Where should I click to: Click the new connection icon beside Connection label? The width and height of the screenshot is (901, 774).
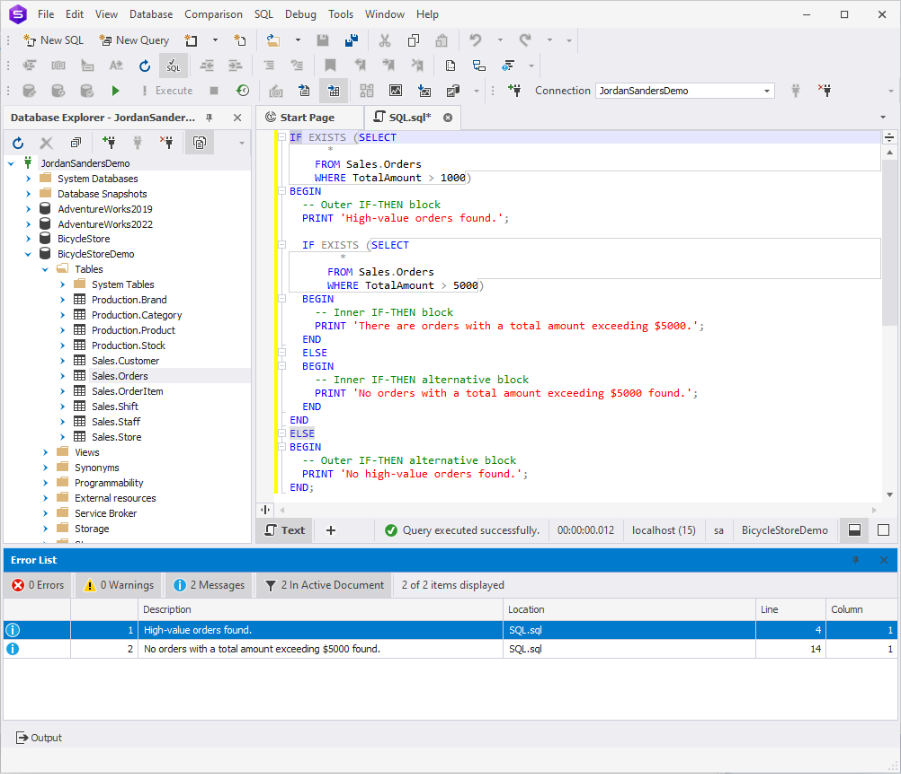tap(515, 90)
